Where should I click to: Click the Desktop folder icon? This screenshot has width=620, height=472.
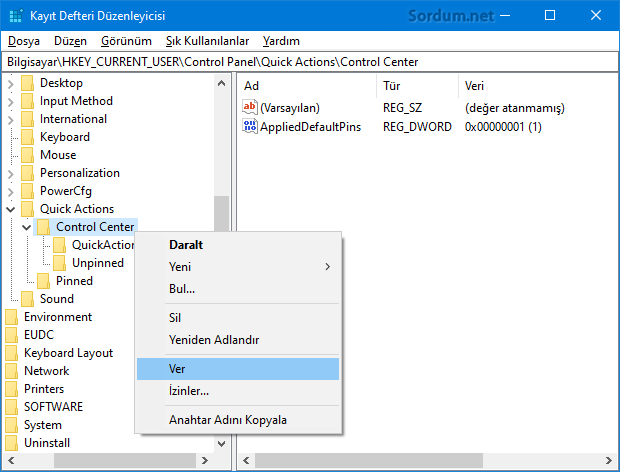(x=28, y=83)
